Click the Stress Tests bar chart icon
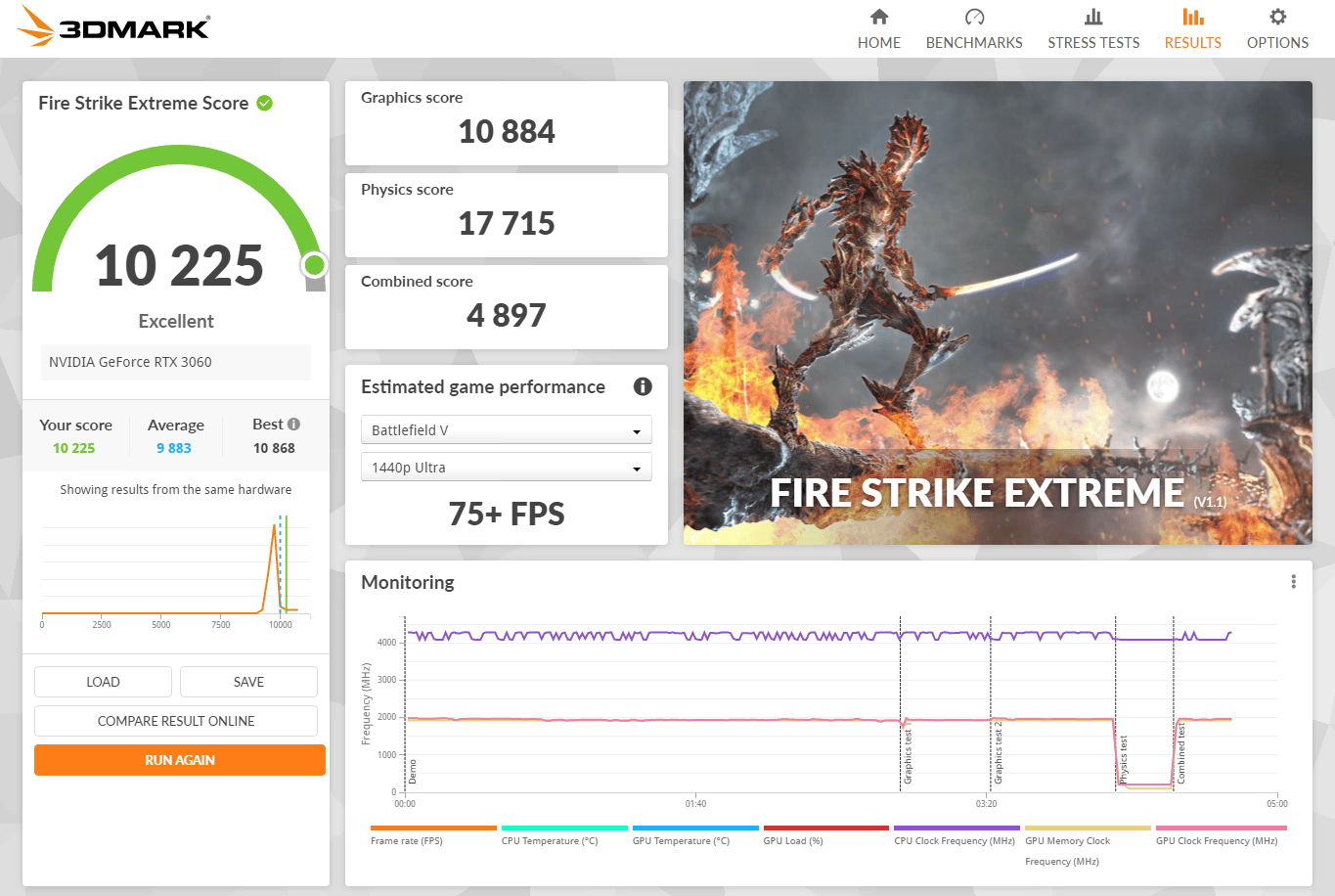Viewport: 1335px width, 896px height. click(1093, 17)
